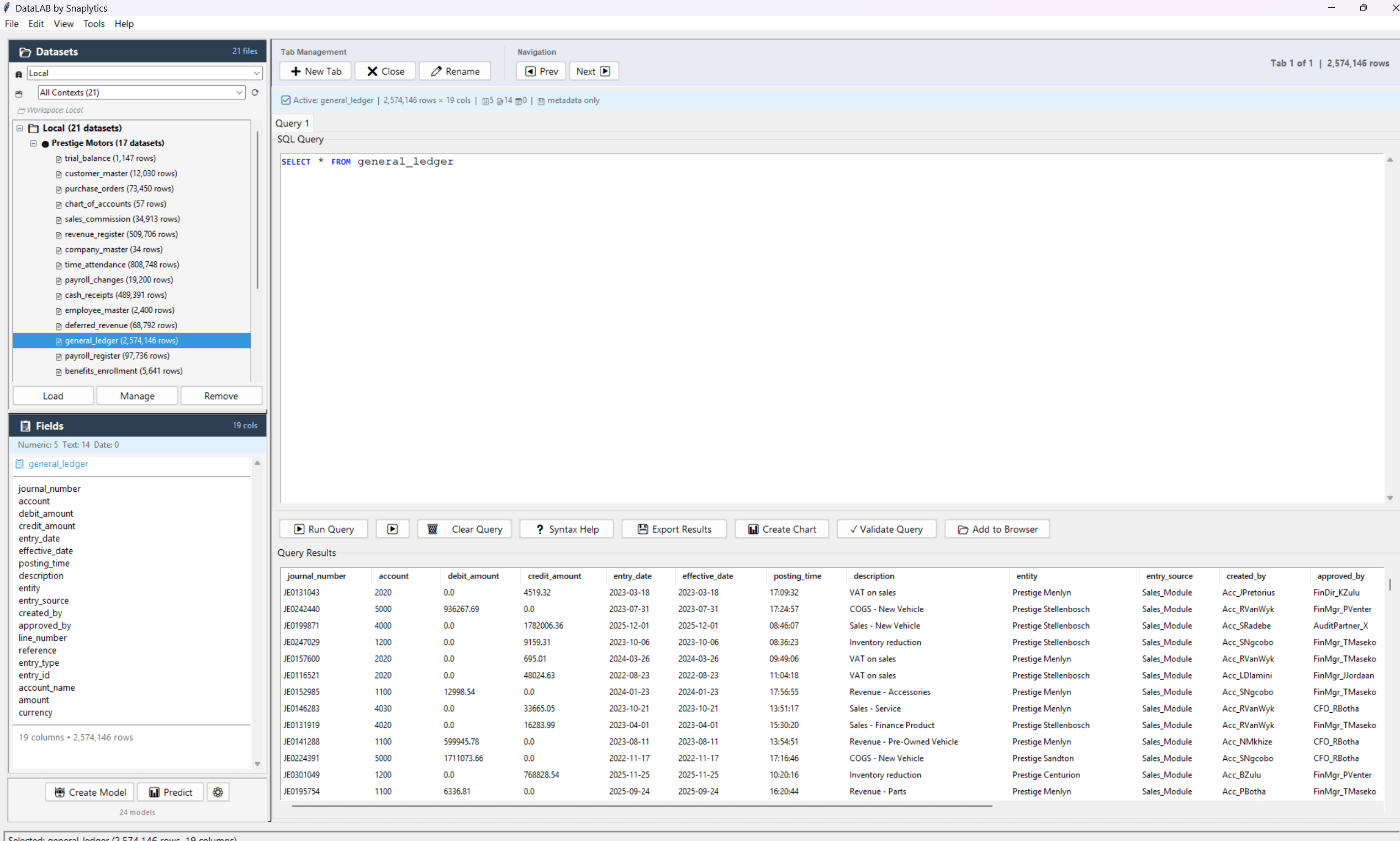Uncheck the Active general_ledger checkbox
The width and height of the screenshot is (1400, 841).
pyautogui.click(x=286, y=100)
